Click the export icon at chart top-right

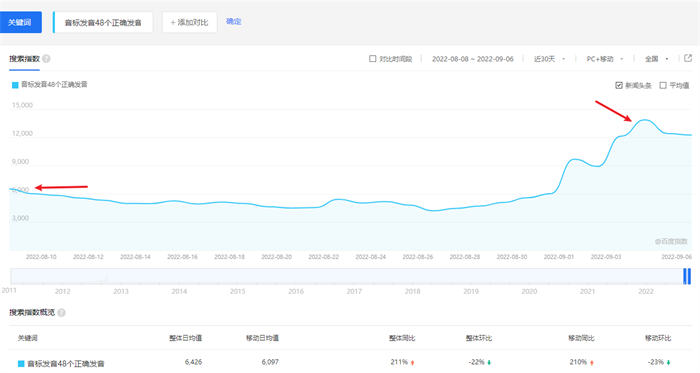[x=688, y=58]
